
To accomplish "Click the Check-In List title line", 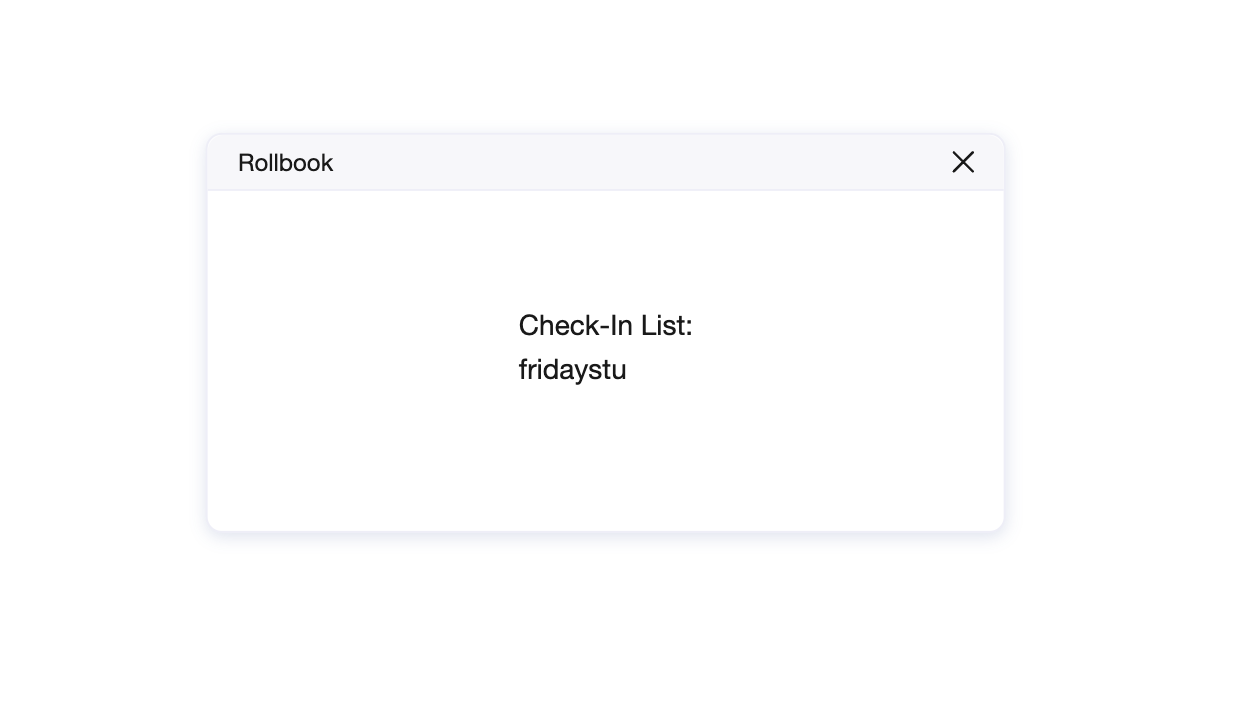I will coord(605,325).
